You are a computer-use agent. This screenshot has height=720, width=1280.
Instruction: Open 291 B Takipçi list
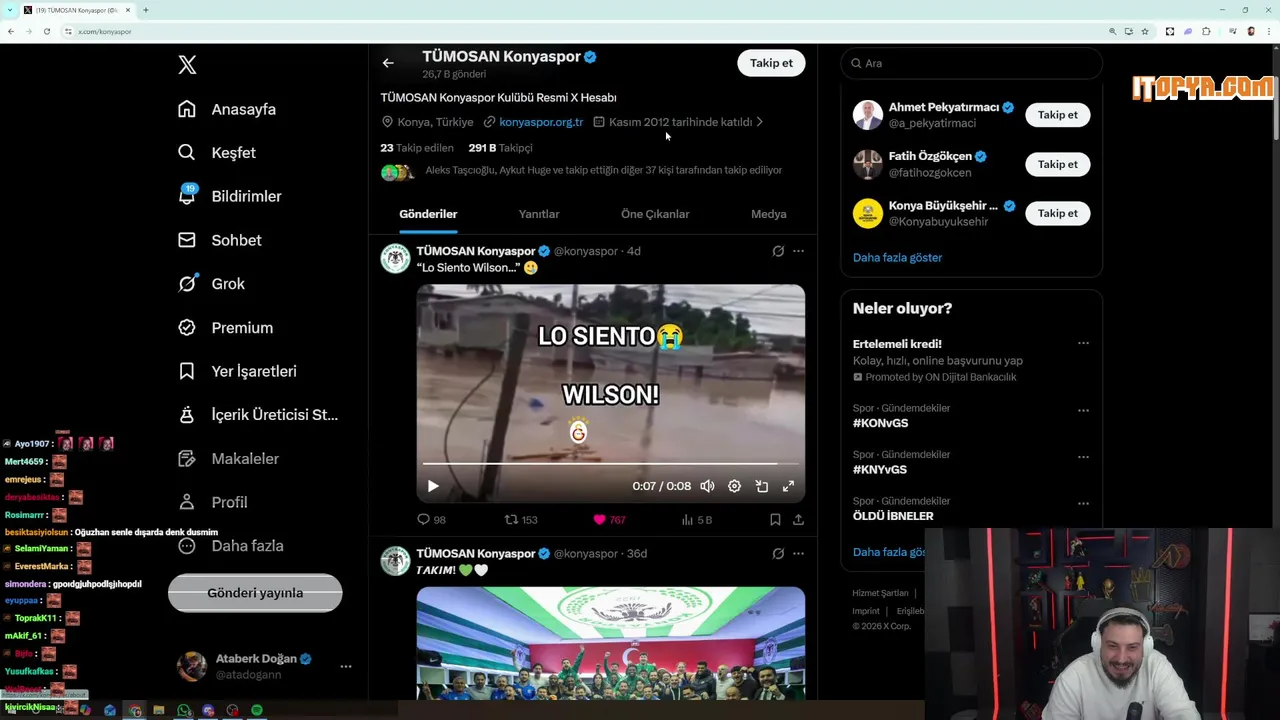500,148
